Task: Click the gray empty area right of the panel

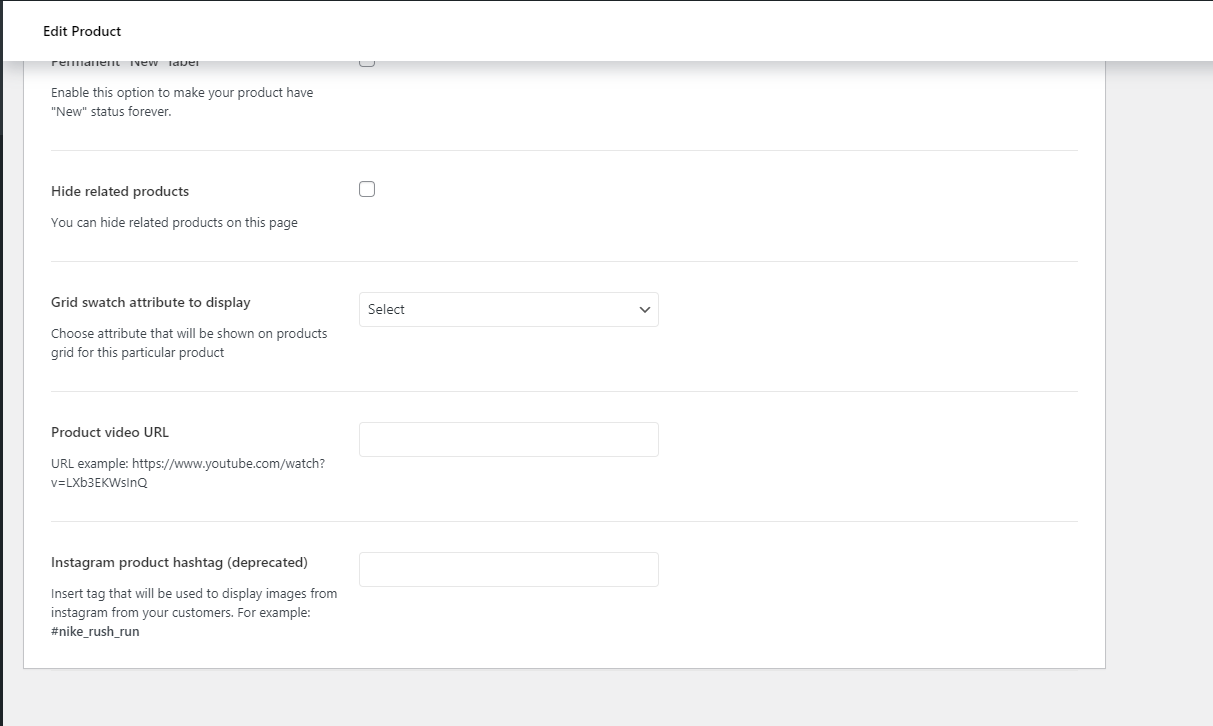Action: point(1158,400)
